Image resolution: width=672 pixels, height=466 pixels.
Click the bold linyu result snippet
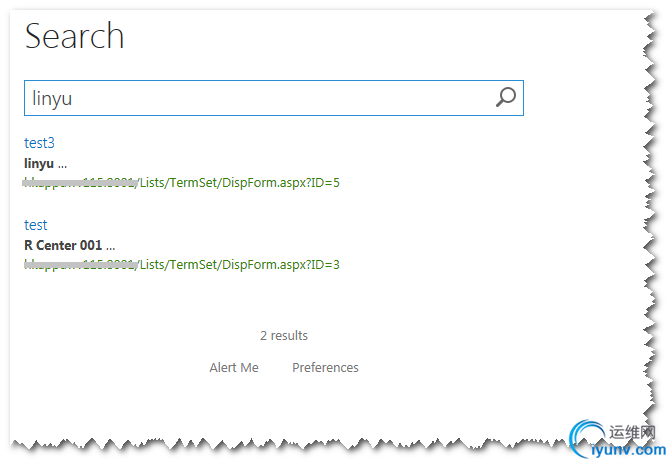(x=39, y=163)
